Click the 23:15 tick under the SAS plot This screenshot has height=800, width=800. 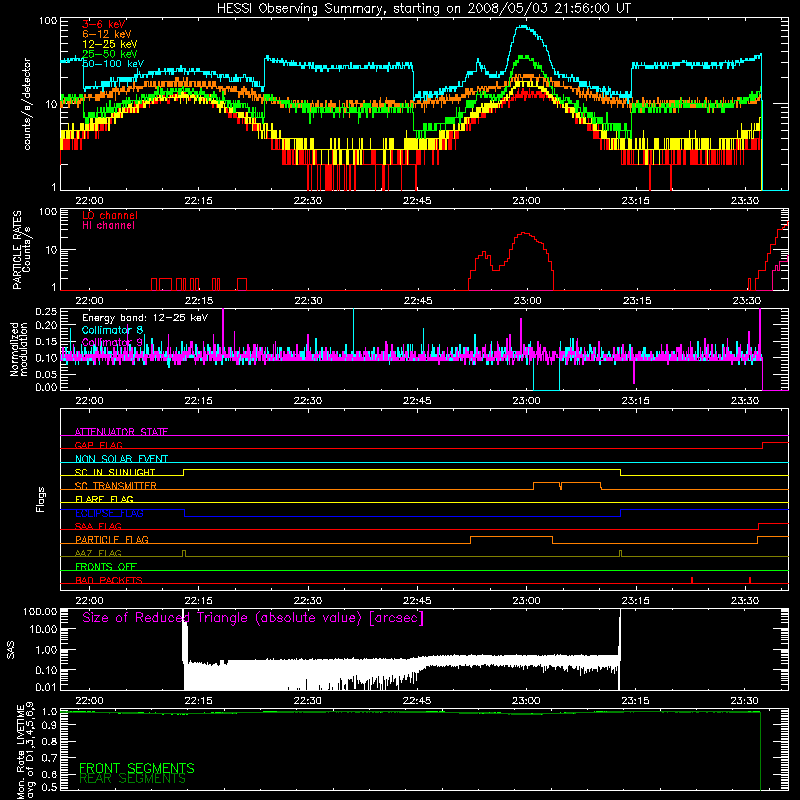click(x=635, y=701)
